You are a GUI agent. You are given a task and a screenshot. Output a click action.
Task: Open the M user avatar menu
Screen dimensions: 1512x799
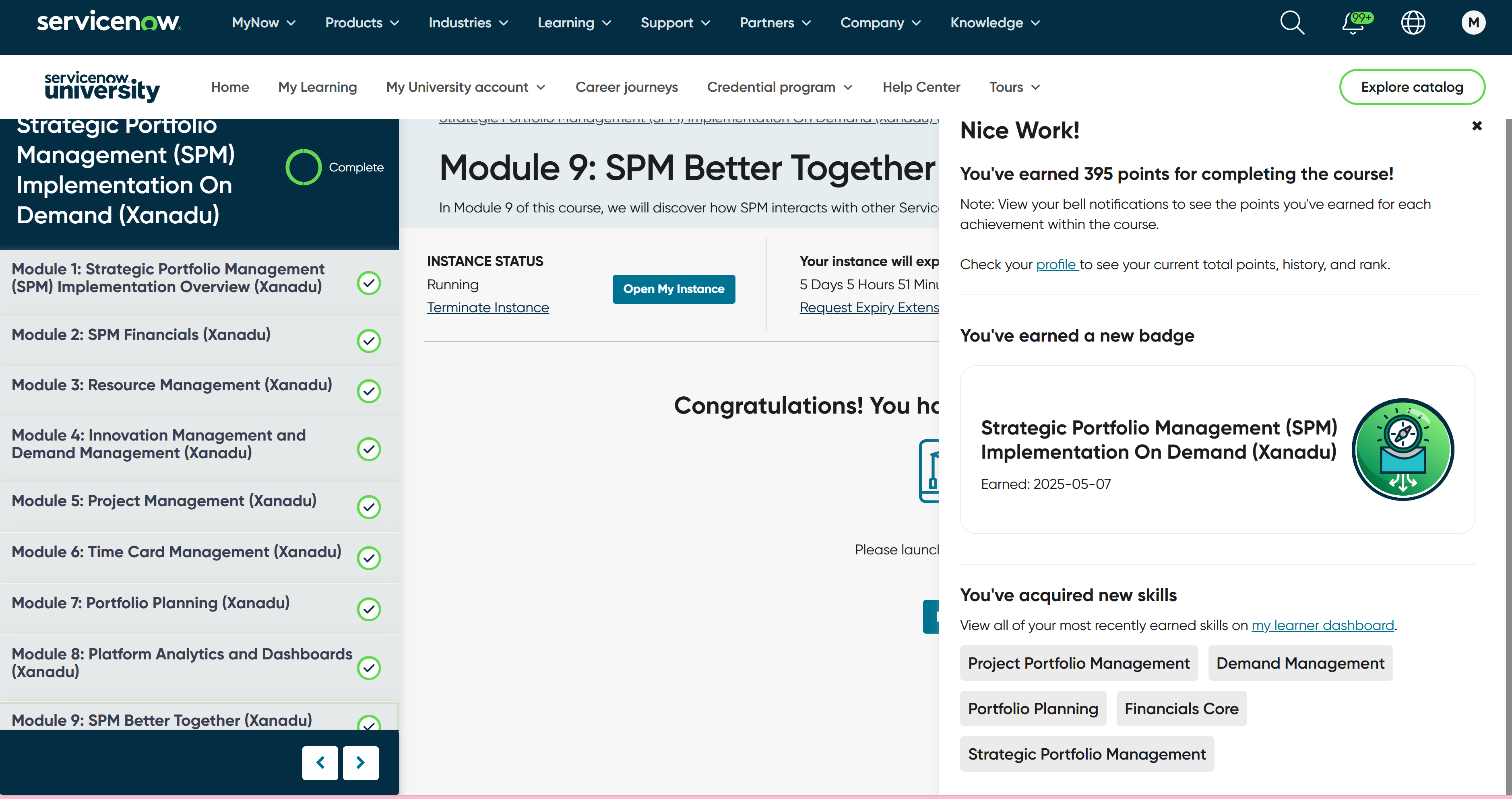[1473, 23]
